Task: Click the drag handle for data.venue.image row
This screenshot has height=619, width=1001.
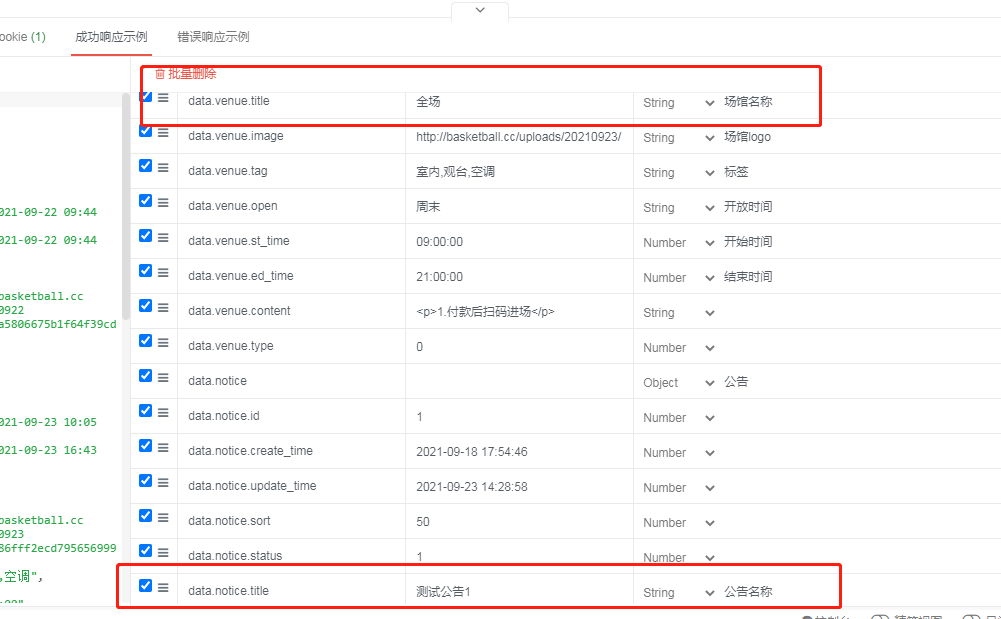Action: 163,133
